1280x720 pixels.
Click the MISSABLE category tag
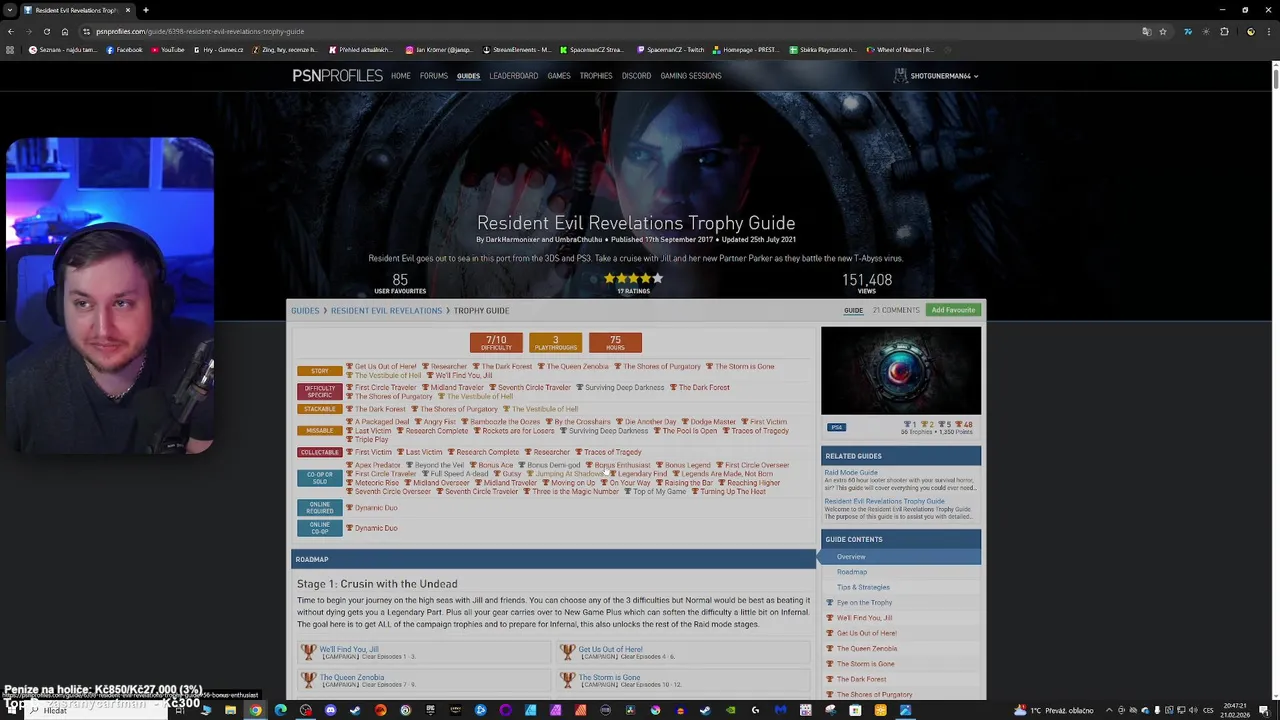tap(319, 430)
